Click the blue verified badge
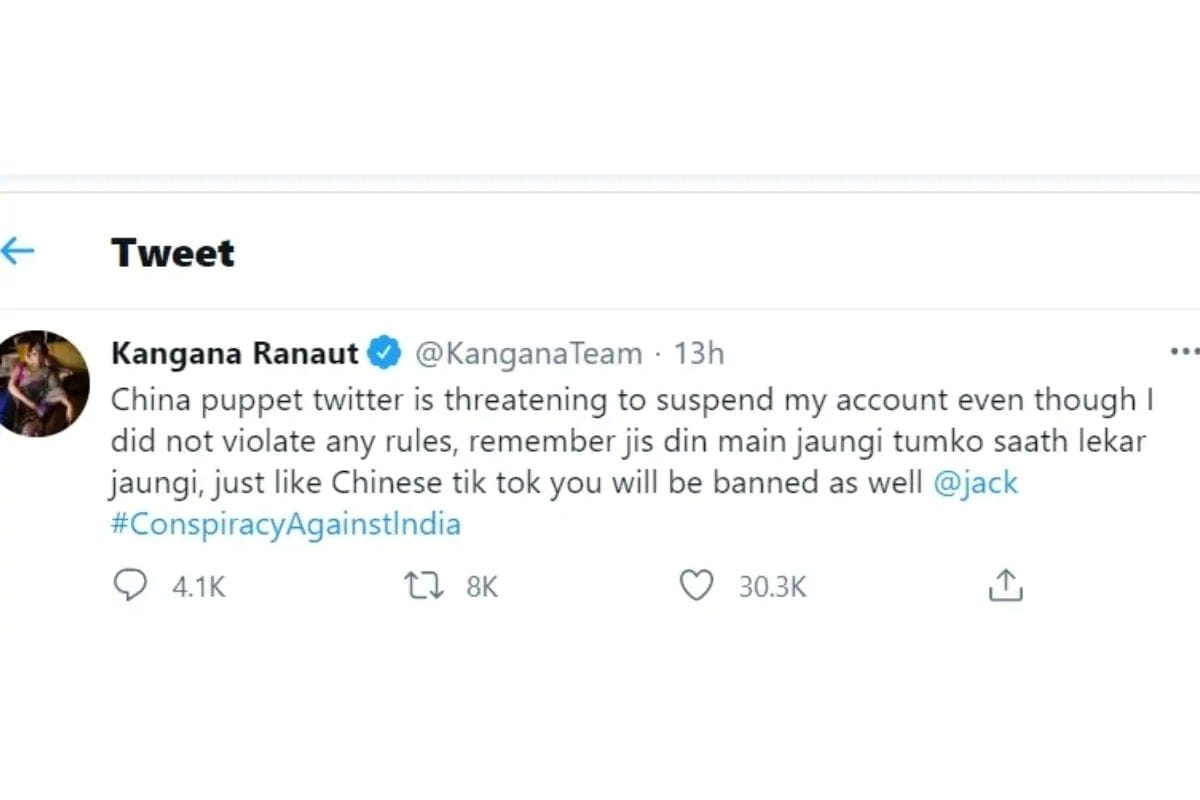Viewport: 1200px width, 800px height. (x=385, y=353)
